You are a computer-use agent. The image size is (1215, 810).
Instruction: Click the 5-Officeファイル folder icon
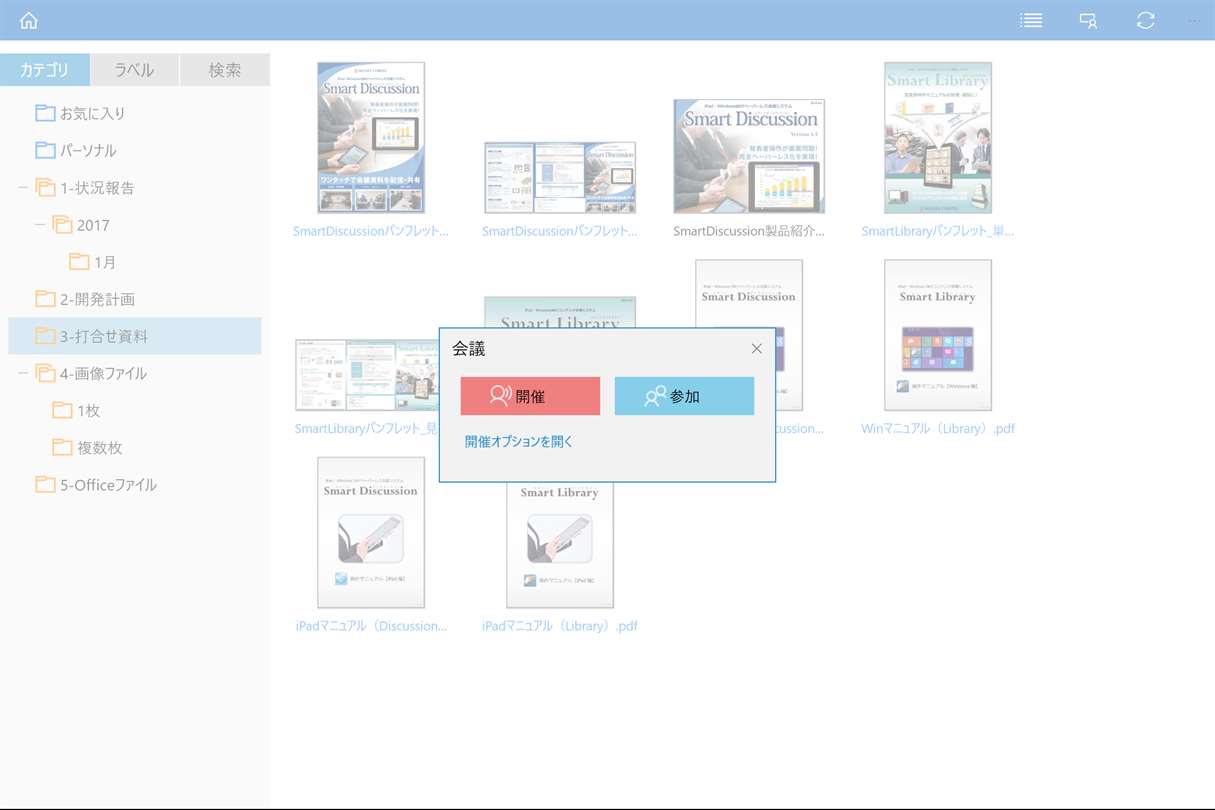45,485
